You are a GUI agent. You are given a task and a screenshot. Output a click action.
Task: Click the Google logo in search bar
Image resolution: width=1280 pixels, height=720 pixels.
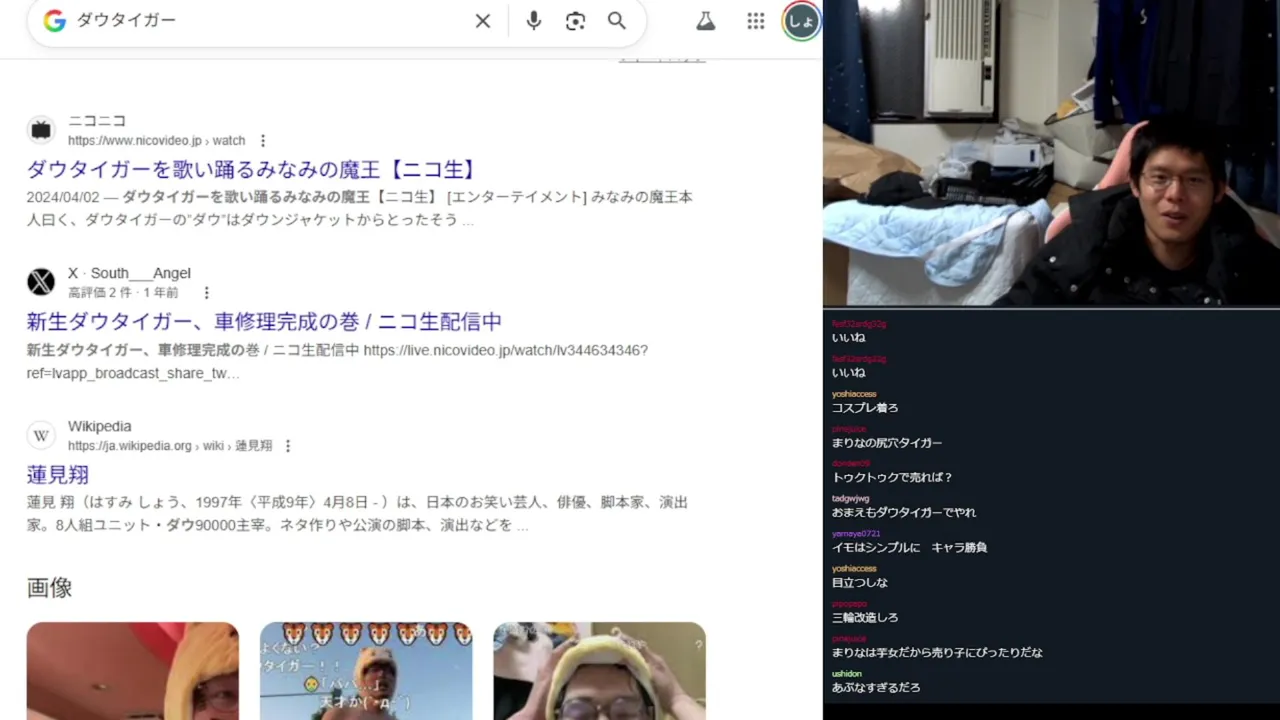click(x=55, y=20)
